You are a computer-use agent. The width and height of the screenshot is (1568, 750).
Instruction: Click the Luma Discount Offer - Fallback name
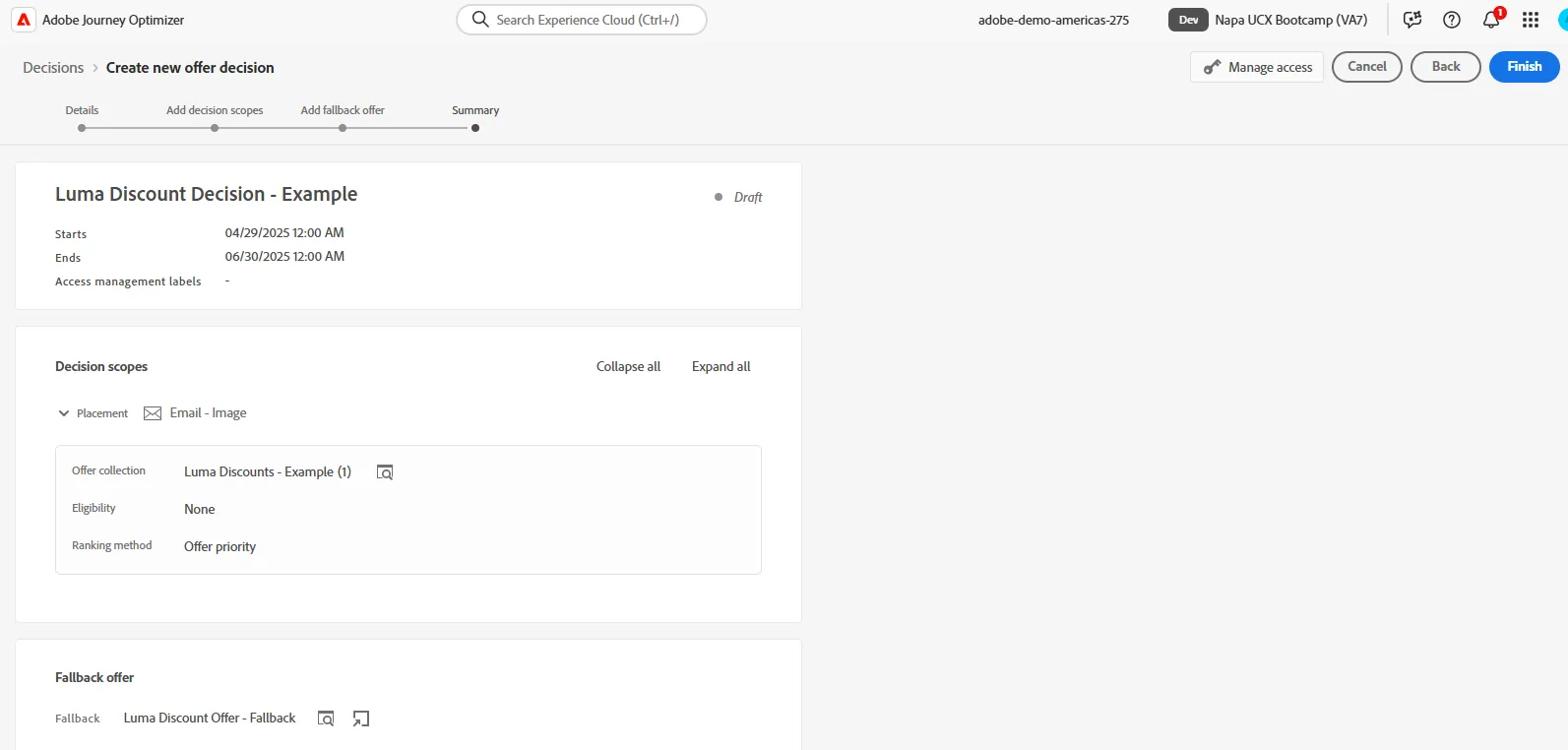[210, 719]
